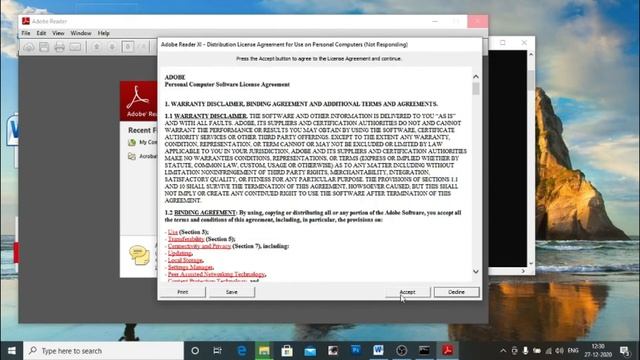Save the license agreement with Save button

tap(232, 292)
